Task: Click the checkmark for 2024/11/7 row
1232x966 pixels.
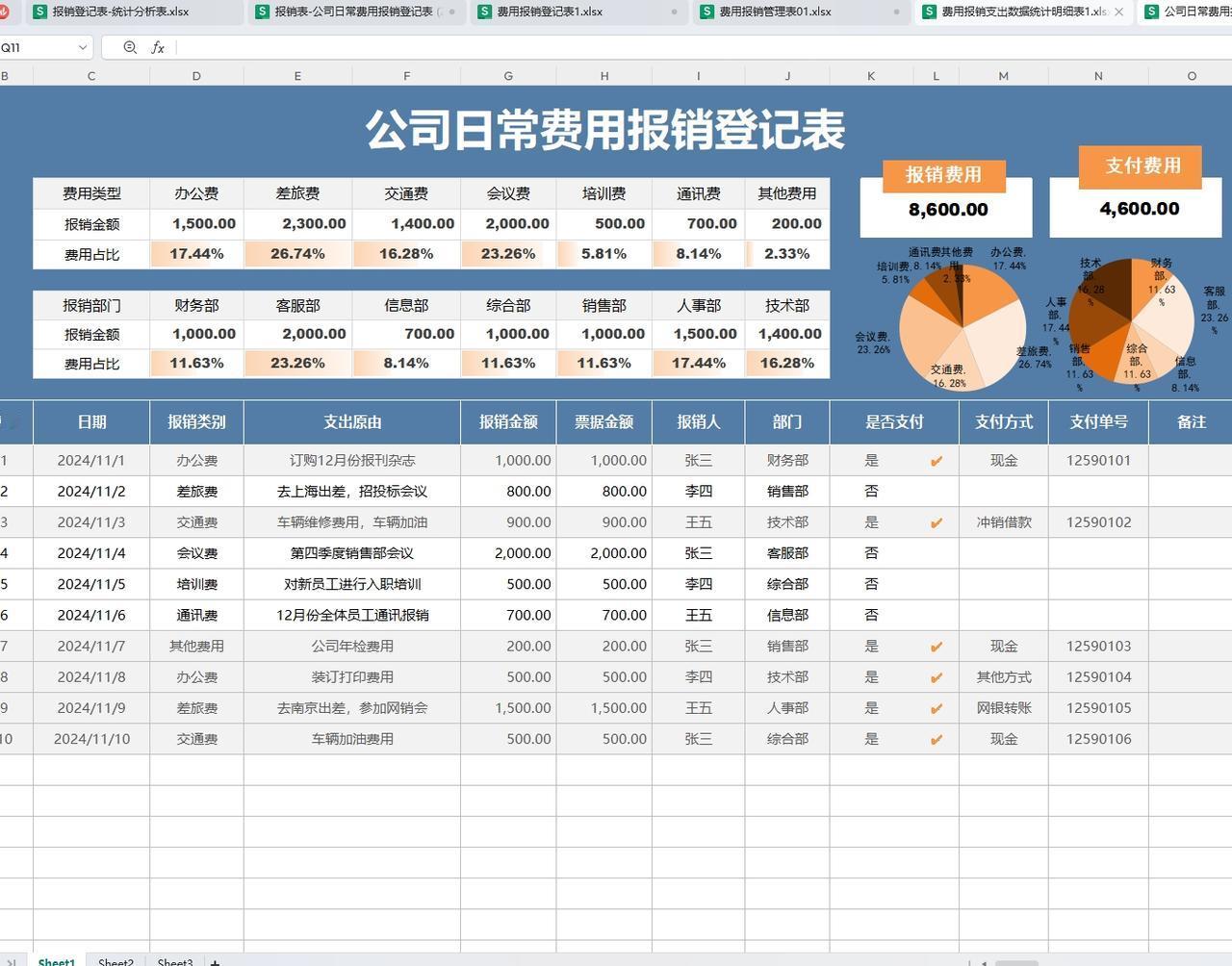Action: click(936, 647)
